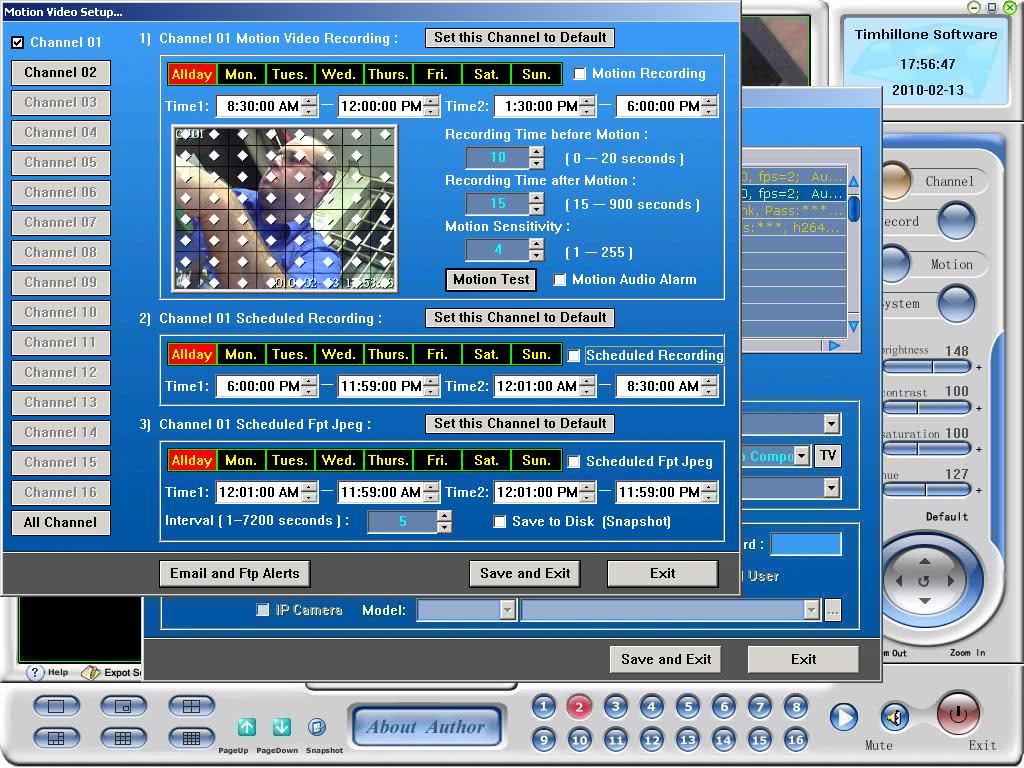Increase the Motion Sensitivity spinner value

(x=537, y=245)
